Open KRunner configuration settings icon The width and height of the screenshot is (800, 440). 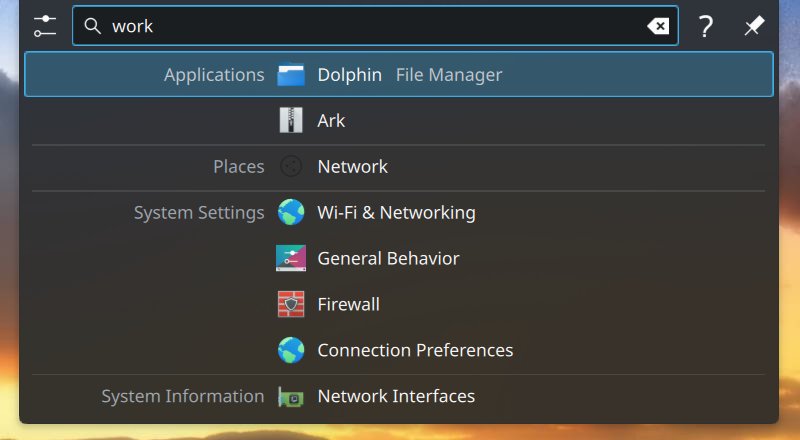[45, 27]
